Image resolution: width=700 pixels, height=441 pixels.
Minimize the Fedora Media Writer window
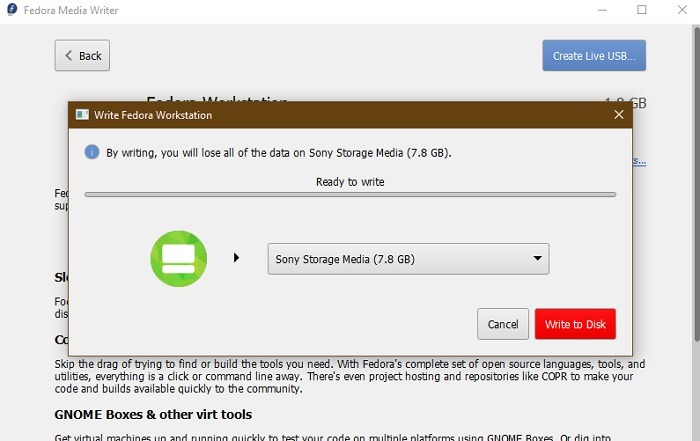coord(602,10)
